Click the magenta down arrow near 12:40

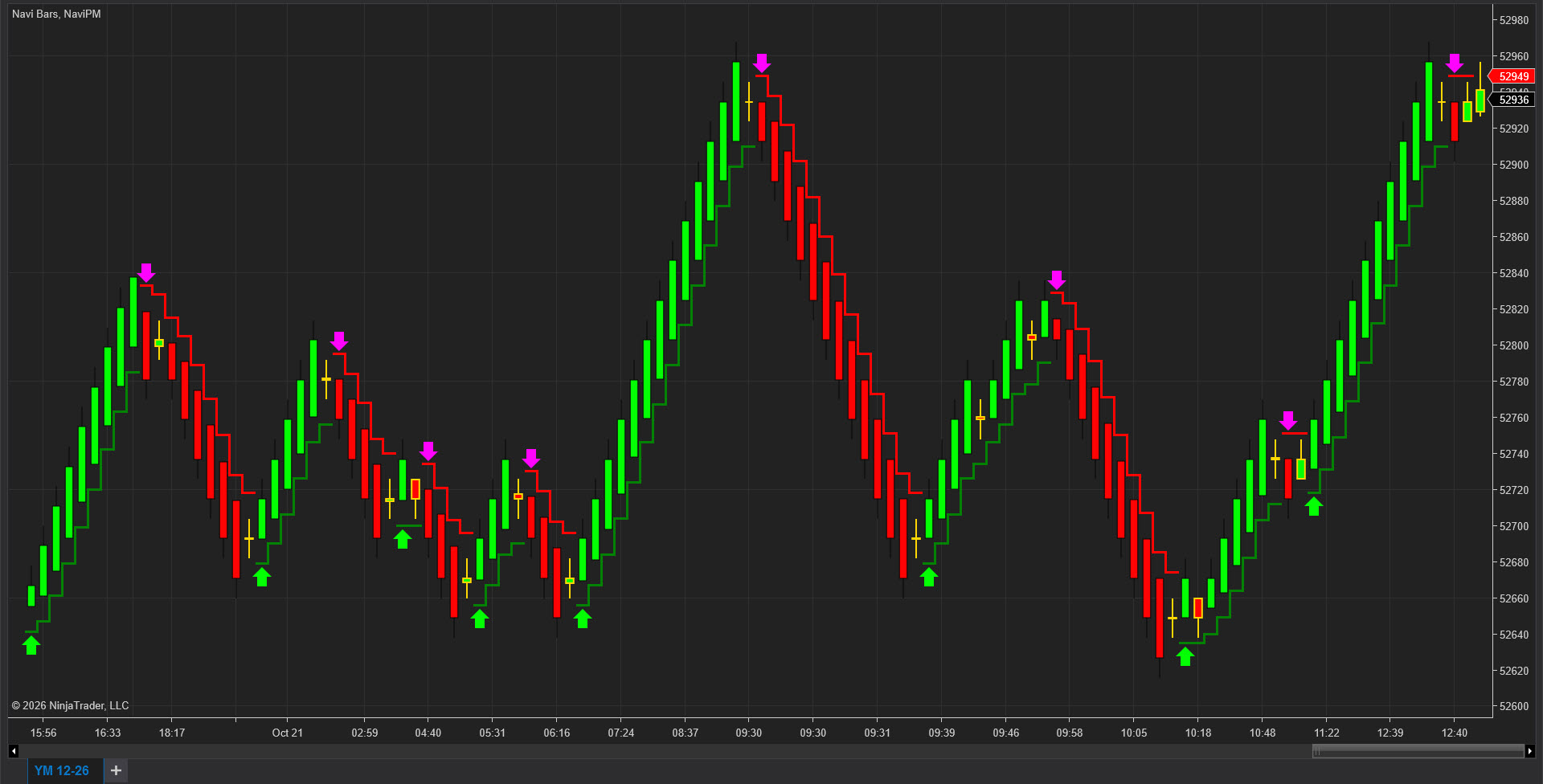(1455, 63)
